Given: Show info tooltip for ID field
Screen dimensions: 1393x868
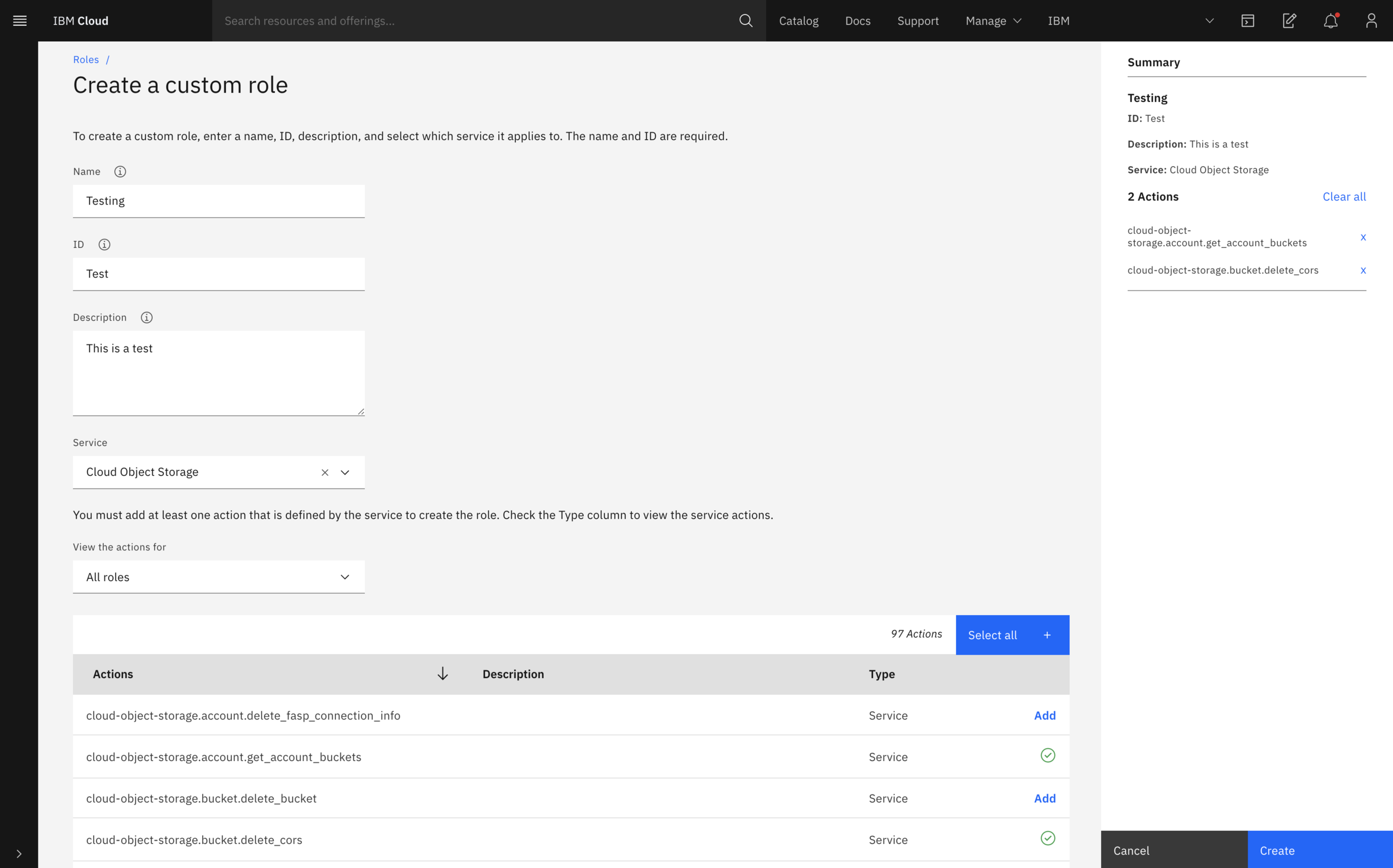Looking at the screenshot, I should 104,245.
